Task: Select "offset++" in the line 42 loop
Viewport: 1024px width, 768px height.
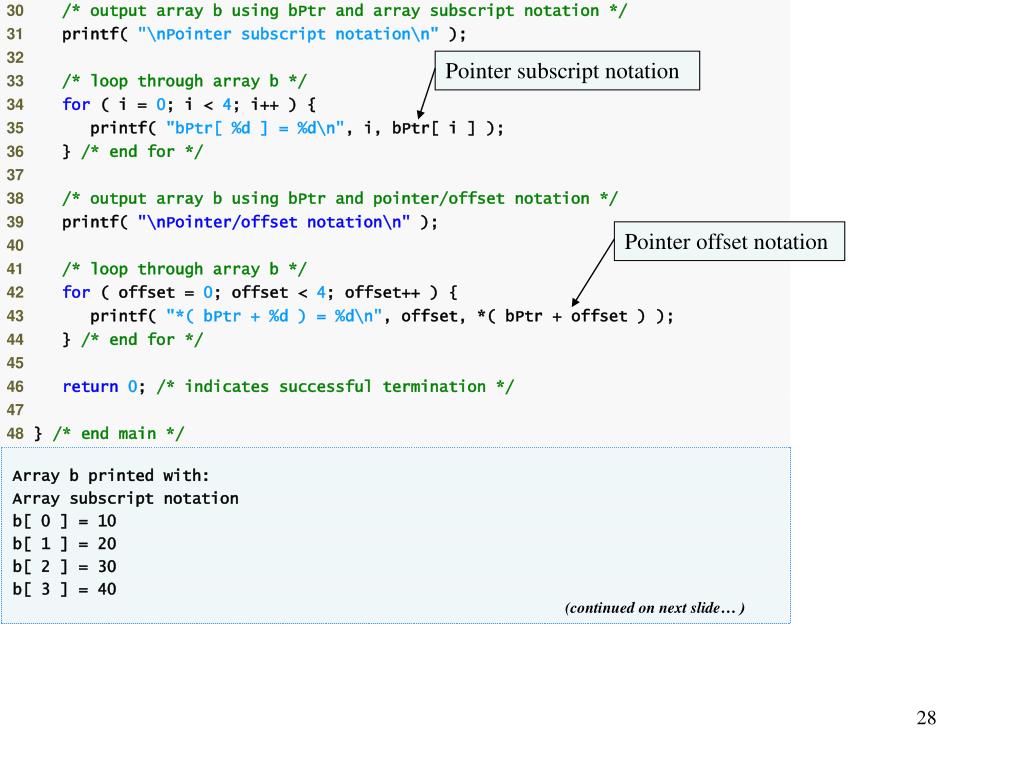Action: [x=383, y=293]
